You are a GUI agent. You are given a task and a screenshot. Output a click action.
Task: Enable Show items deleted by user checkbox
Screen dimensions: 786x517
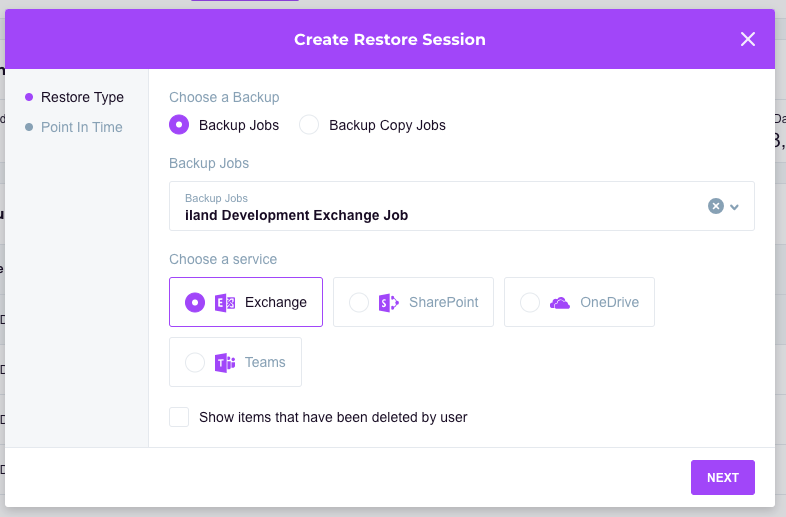pos(179,417)
